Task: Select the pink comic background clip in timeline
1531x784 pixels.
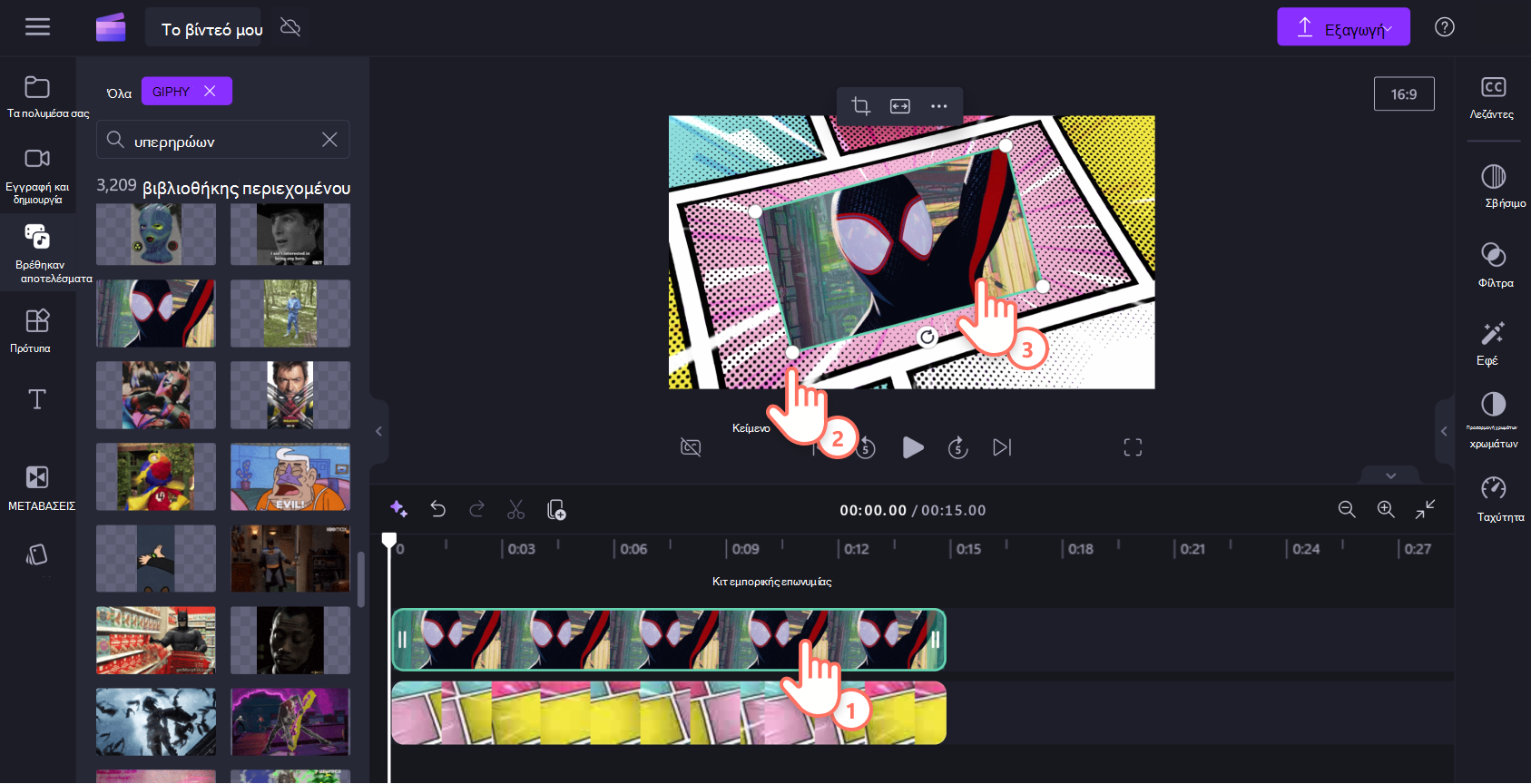Action: (669, 713)
